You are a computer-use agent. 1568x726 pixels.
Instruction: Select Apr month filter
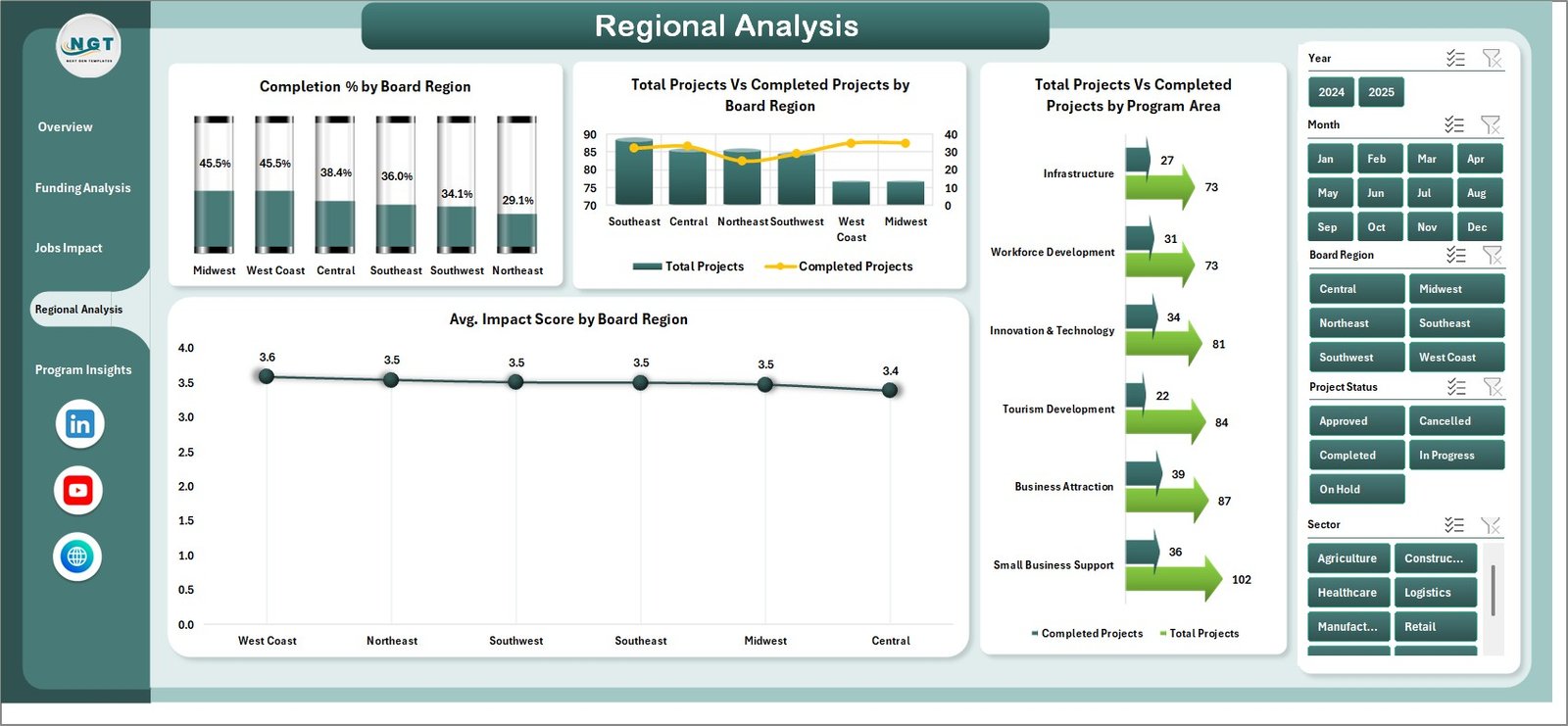pyautogui.click(x=1480, y=159)
